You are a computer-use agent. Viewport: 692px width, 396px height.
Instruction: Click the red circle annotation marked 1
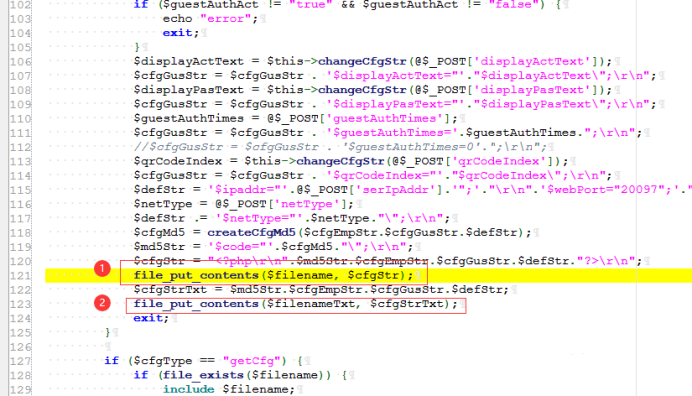[102, 268]
